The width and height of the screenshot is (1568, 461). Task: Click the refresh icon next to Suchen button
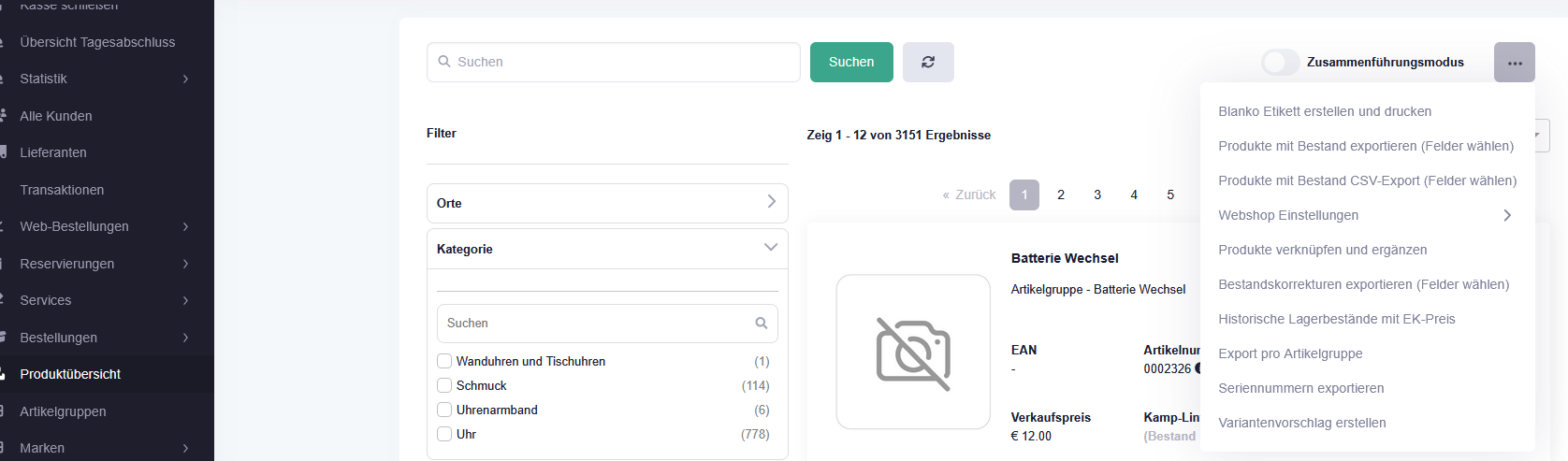pos(927,62)
